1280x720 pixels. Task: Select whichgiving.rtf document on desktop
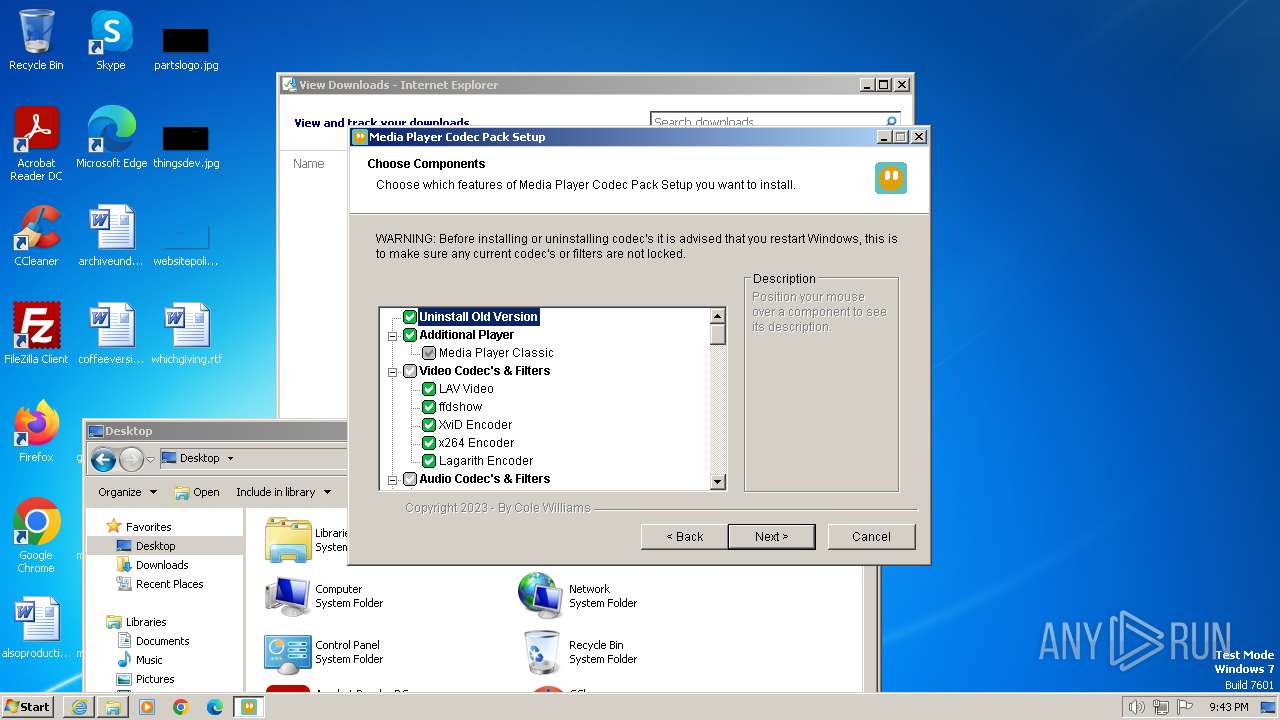point(186,333)
